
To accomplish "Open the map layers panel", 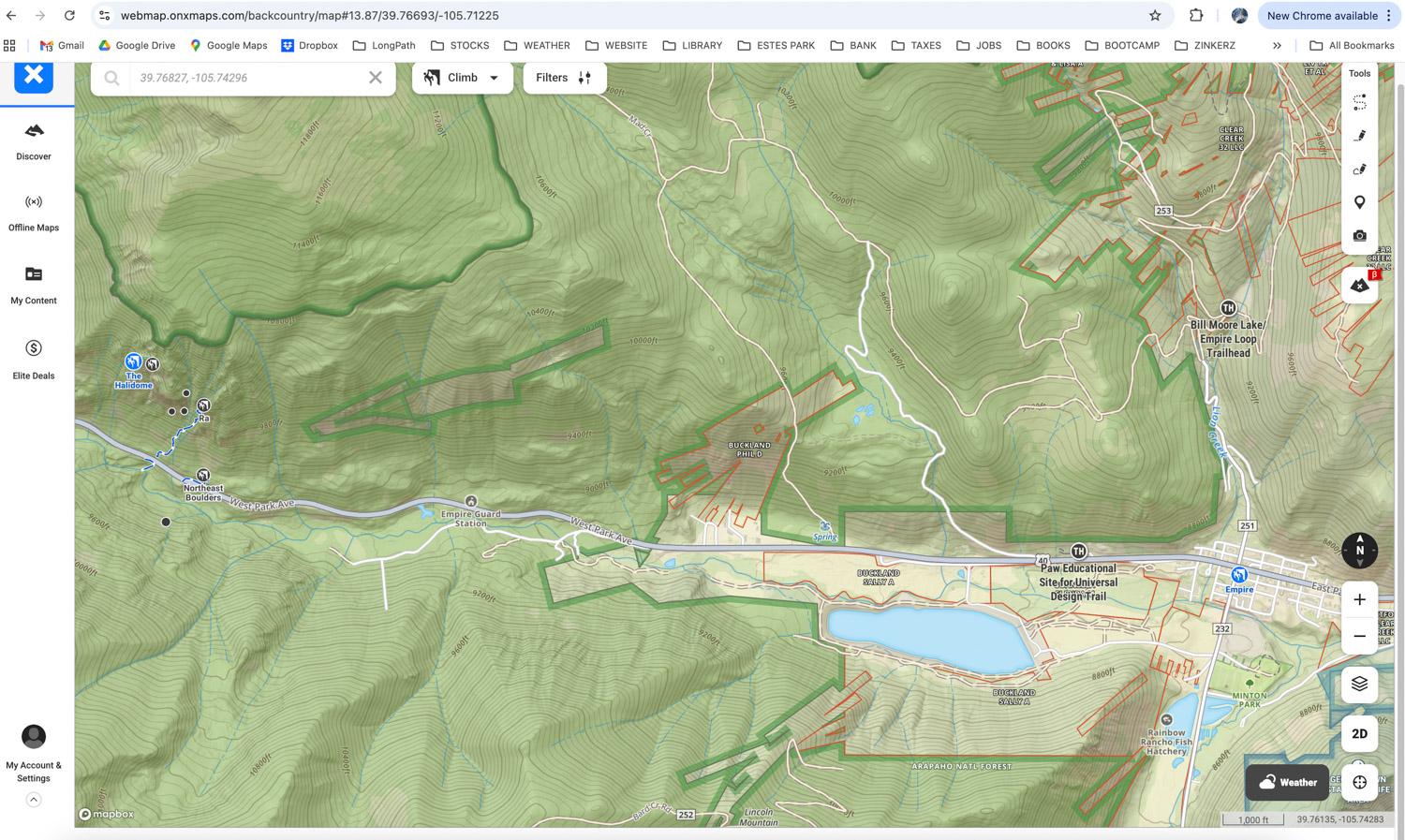I will pyautogui.click(x=1359, y=684).
